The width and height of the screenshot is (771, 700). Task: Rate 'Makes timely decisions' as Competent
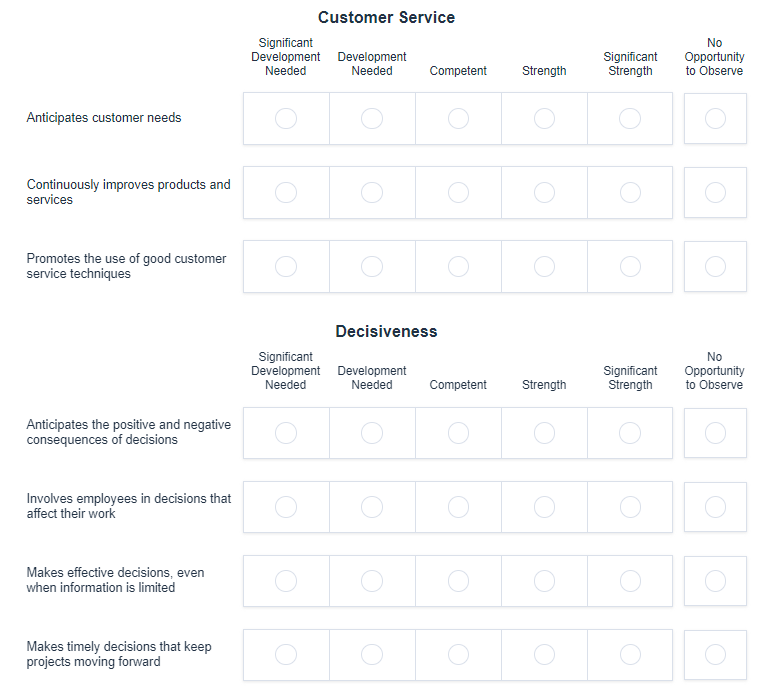pyautogui.click(x=458, y=655)
